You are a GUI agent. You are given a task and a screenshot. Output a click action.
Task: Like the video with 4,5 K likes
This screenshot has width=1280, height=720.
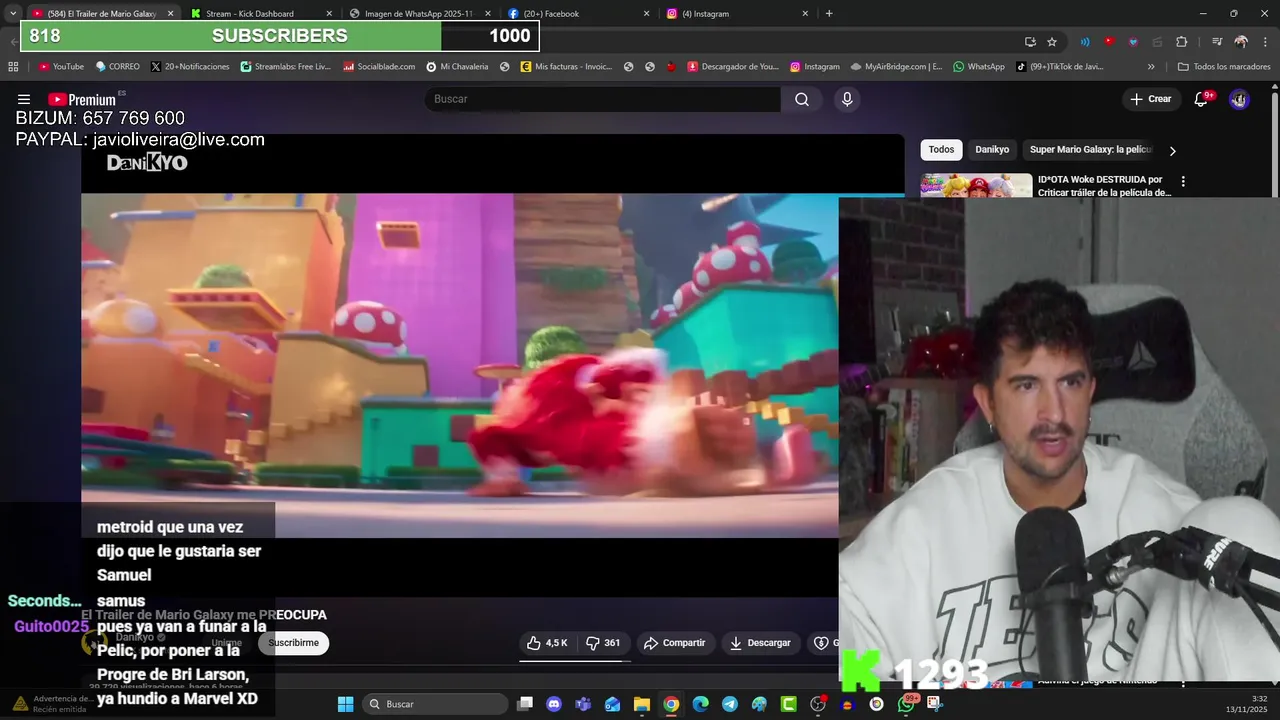click(x=547, y=643)
